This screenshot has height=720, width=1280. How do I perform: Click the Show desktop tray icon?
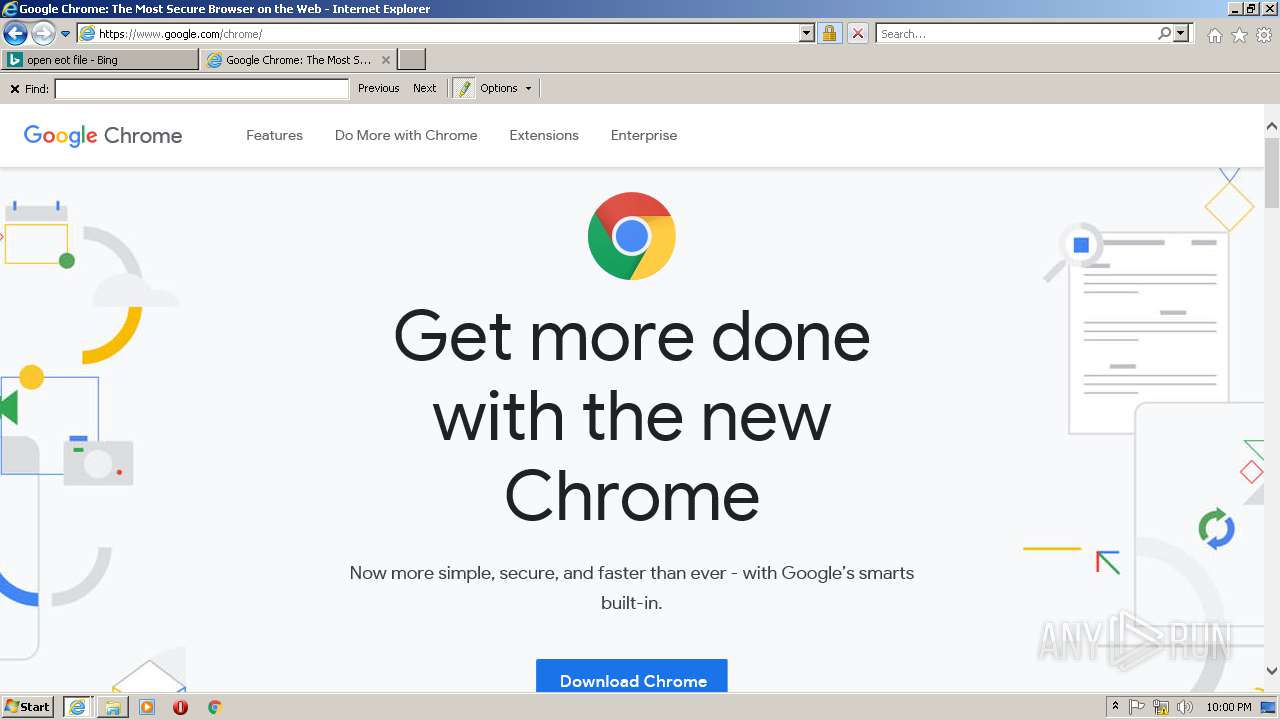tap(1269, 707)
